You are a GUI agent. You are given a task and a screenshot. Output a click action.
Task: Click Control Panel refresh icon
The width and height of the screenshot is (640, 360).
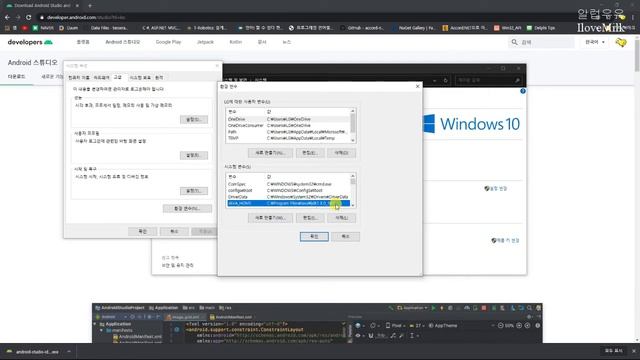tap(446, 80)
